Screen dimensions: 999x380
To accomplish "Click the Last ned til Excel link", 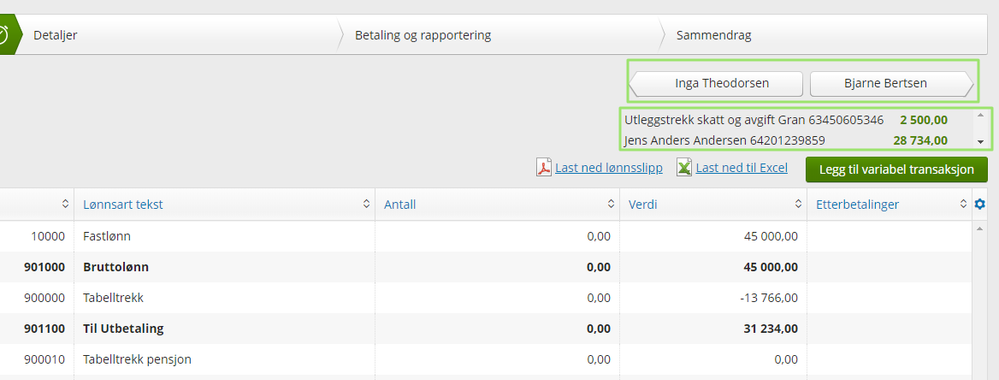I will [742, 168].
